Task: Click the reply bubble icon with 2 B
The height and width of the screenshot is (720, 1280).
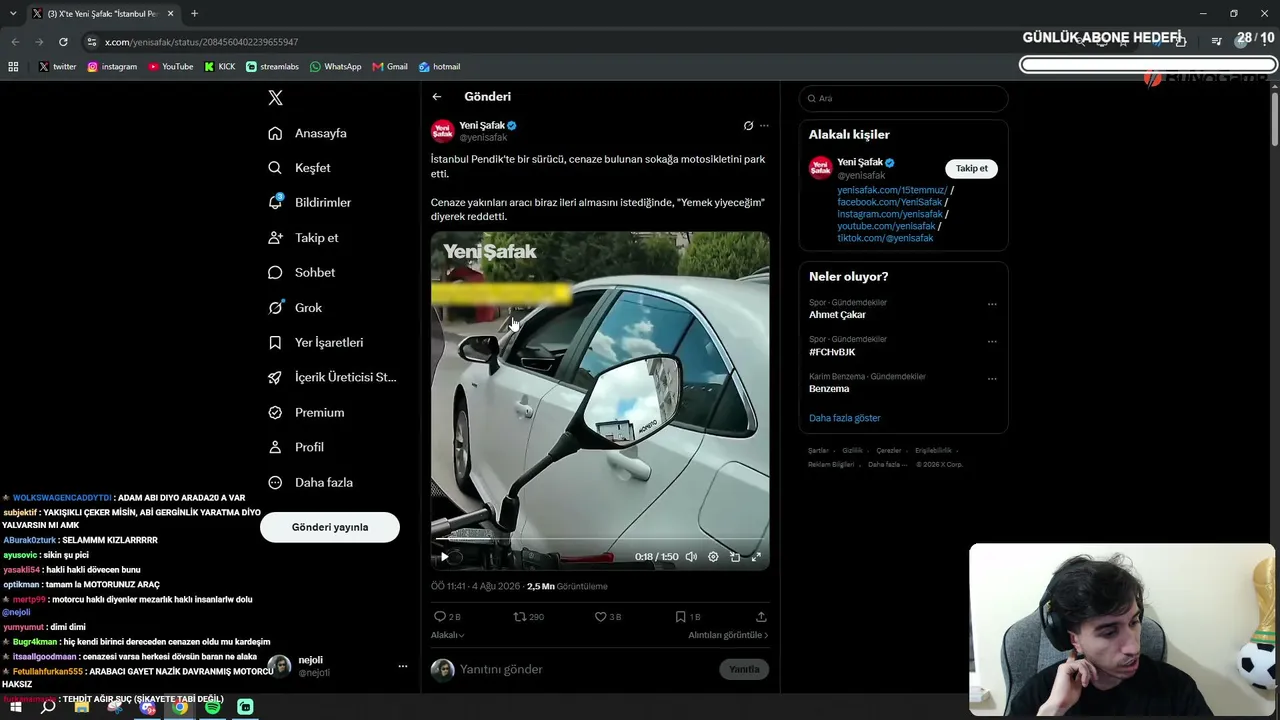Action: (x=440, y=617)
